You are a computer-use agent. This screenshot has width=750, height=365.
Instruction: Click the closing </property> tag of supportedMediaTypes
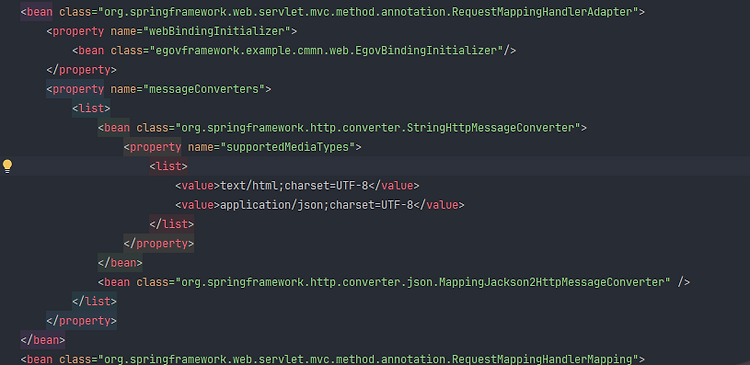(159, 243)
